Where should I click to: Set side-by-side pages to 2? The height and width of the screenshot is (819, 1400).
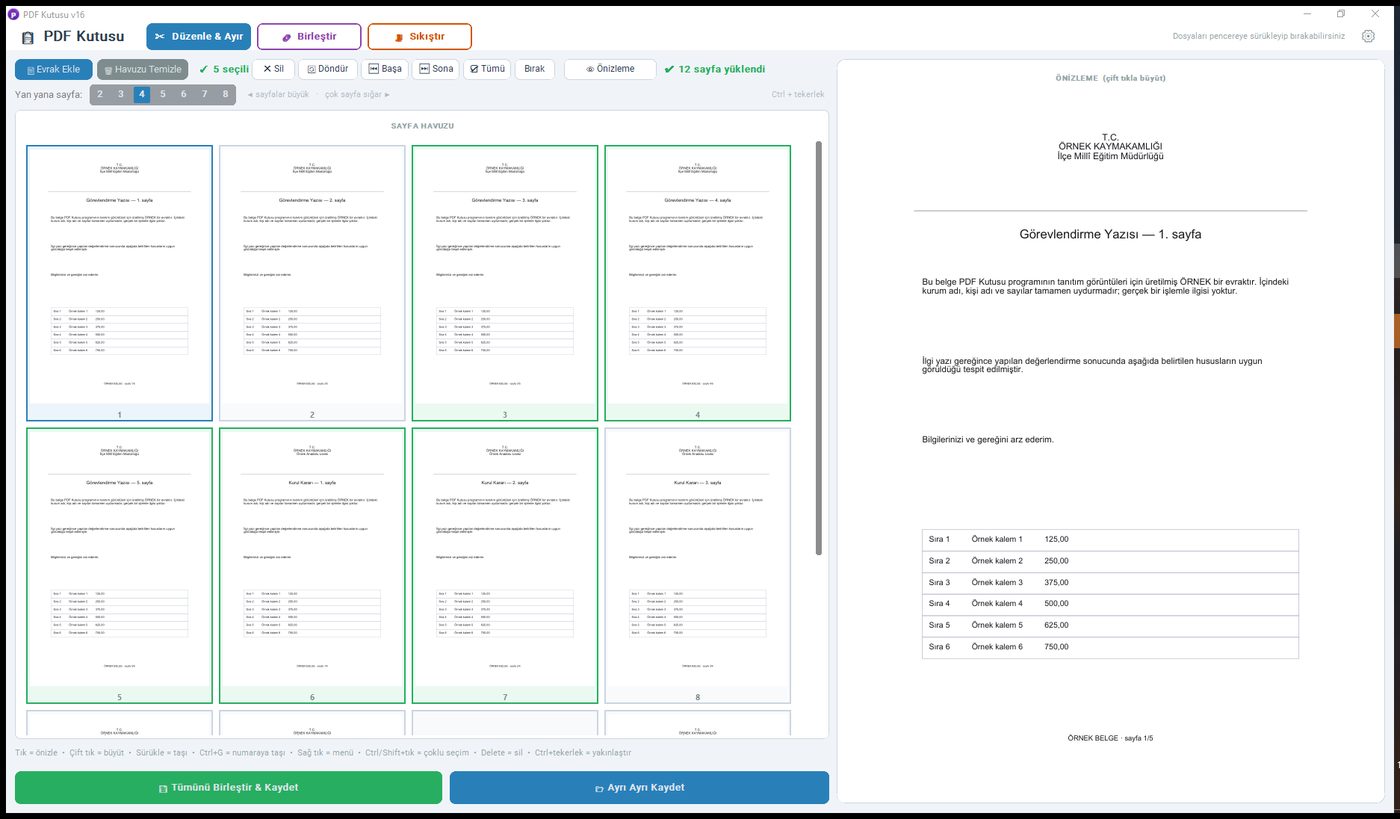click(100, 94)
